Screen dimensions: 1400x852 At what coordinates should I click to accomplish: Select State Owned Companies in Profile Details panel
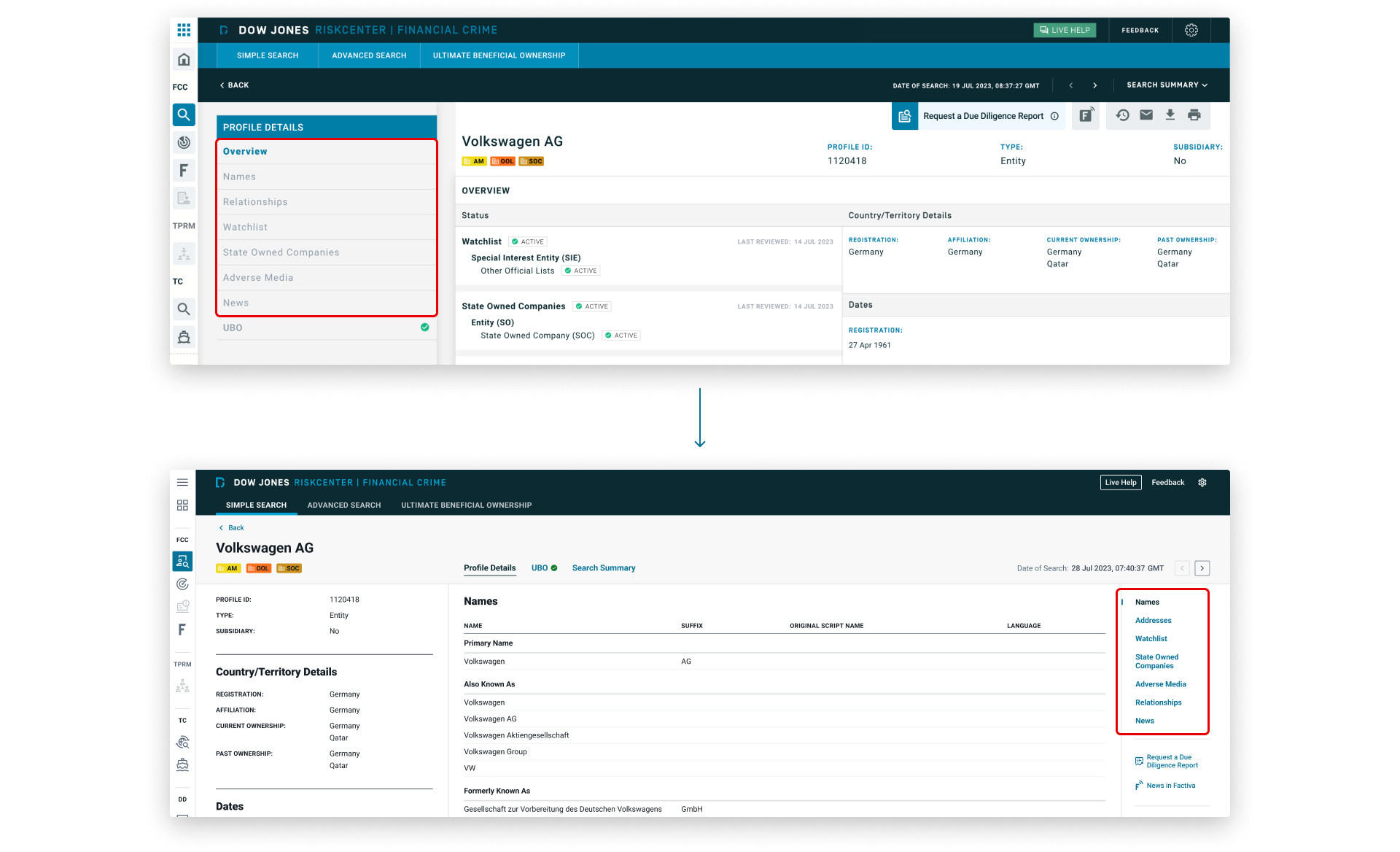(x=326, y=252)
